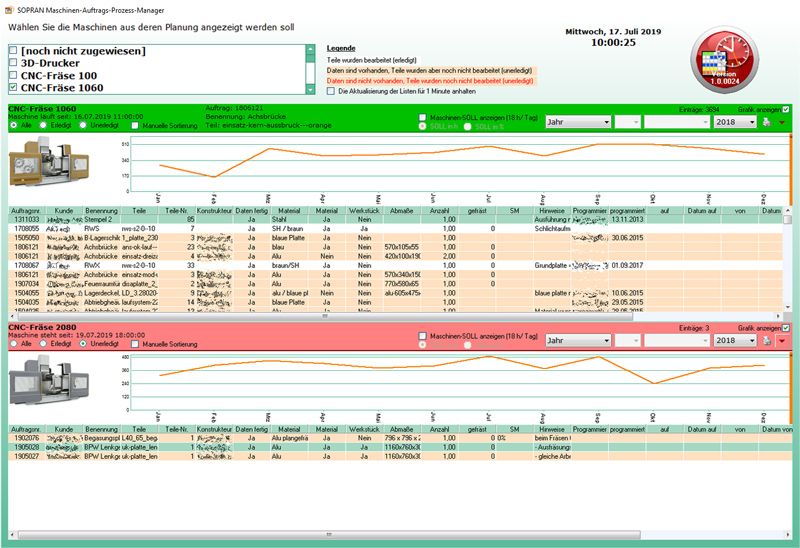Image resolution: width=800 pixels, height=548 pixels.
Task: Click machine list scroll-down arrow
Action: pos(310,90)
